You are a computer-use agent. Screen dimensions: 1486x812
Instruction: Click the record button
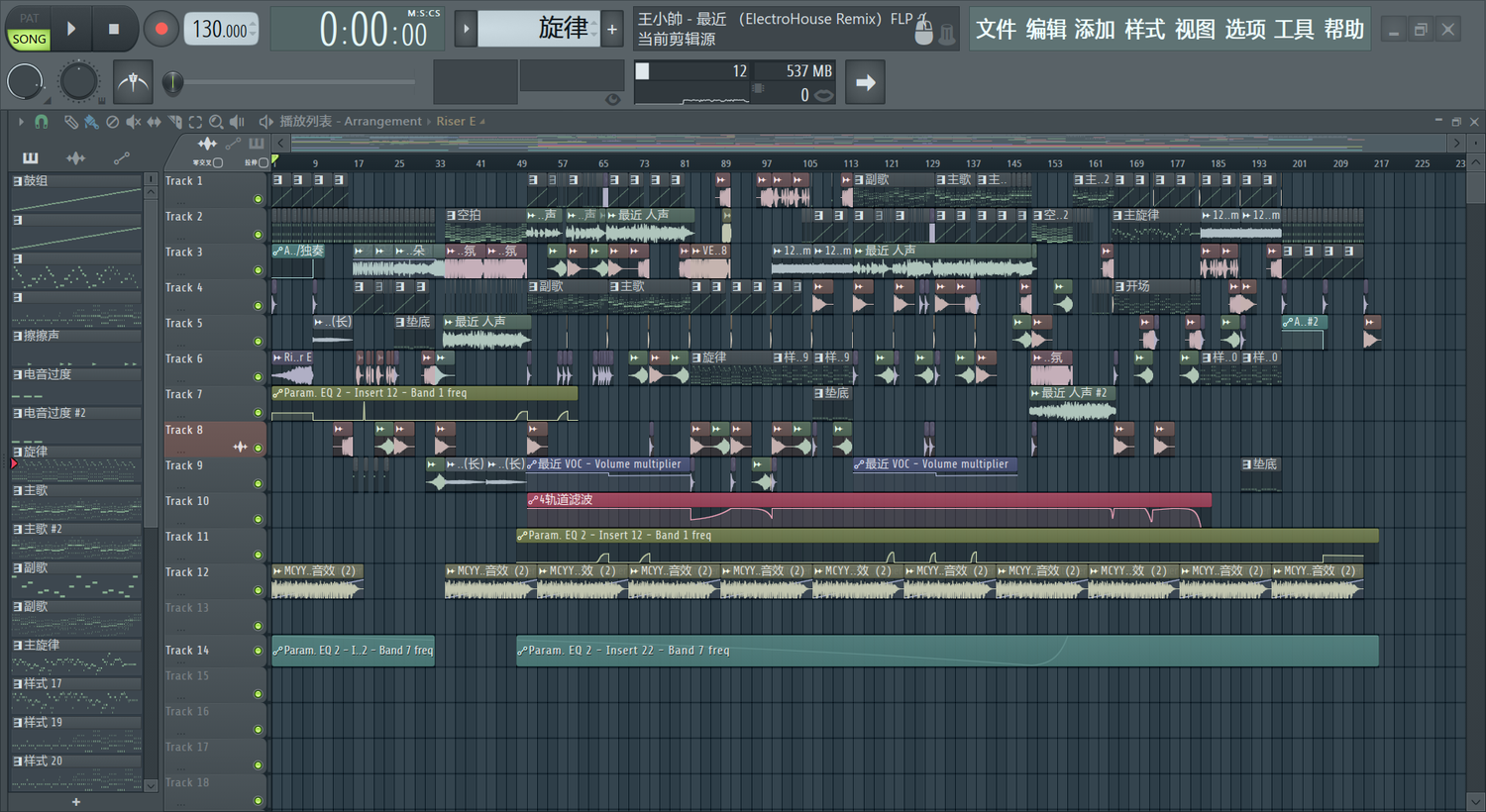(160, 30)
